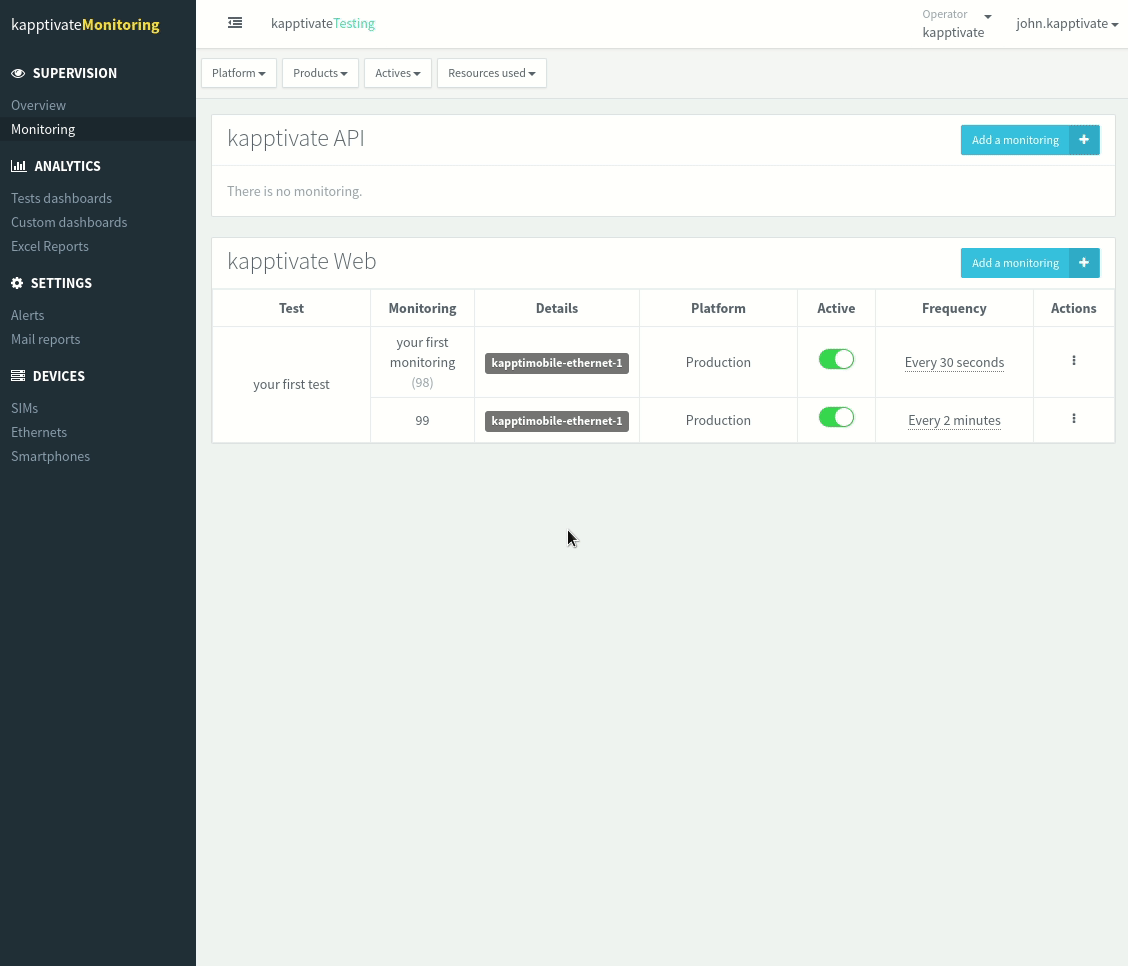Expand the Resources used dropdown
This screenshot has width=1128, height=966.
pyautogui.click(x=491, y=73)
